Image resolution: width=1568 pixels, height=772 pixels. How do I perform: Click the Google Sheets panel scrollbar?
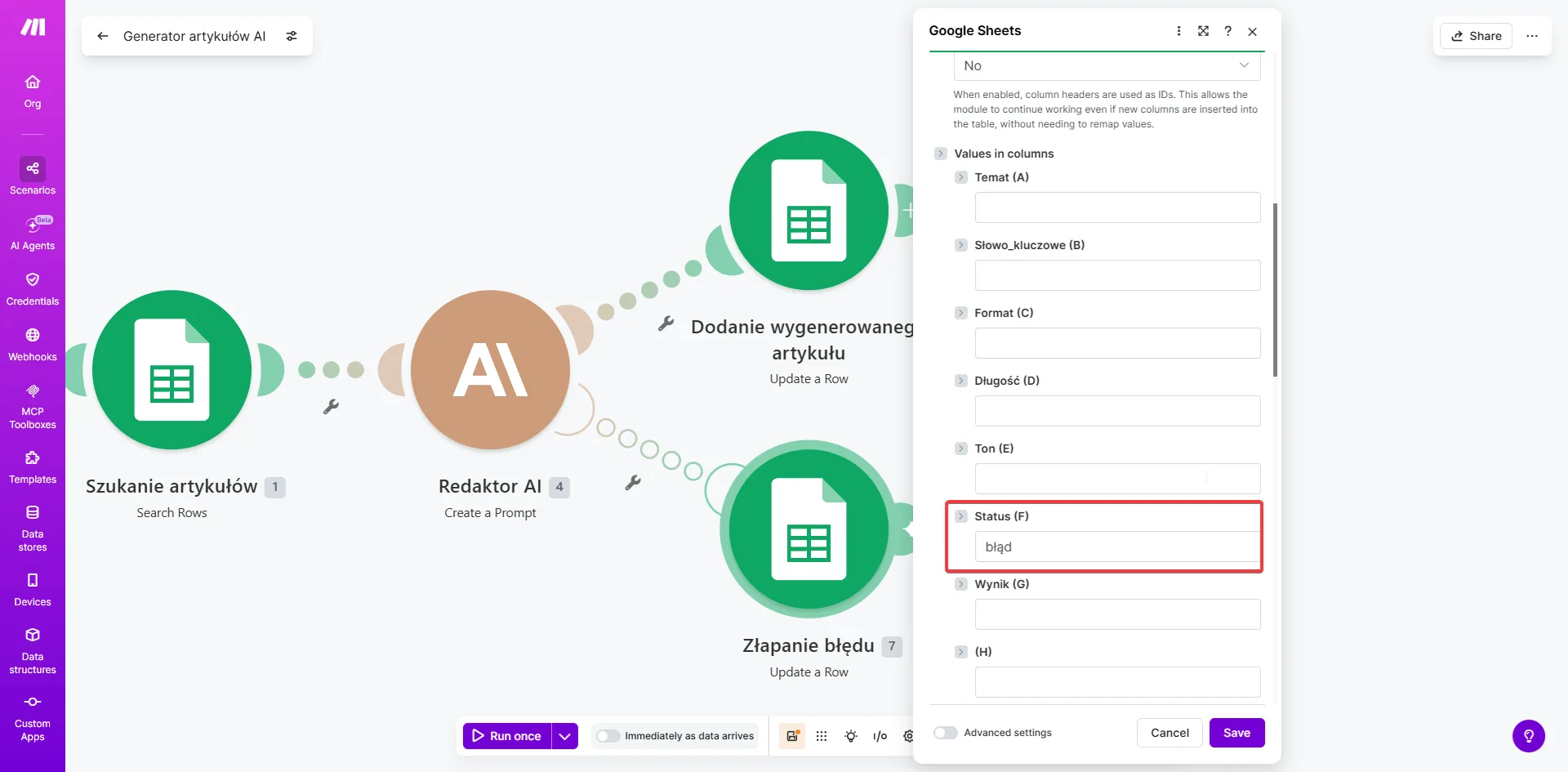pyautogui.click(x=1275, y=290)
